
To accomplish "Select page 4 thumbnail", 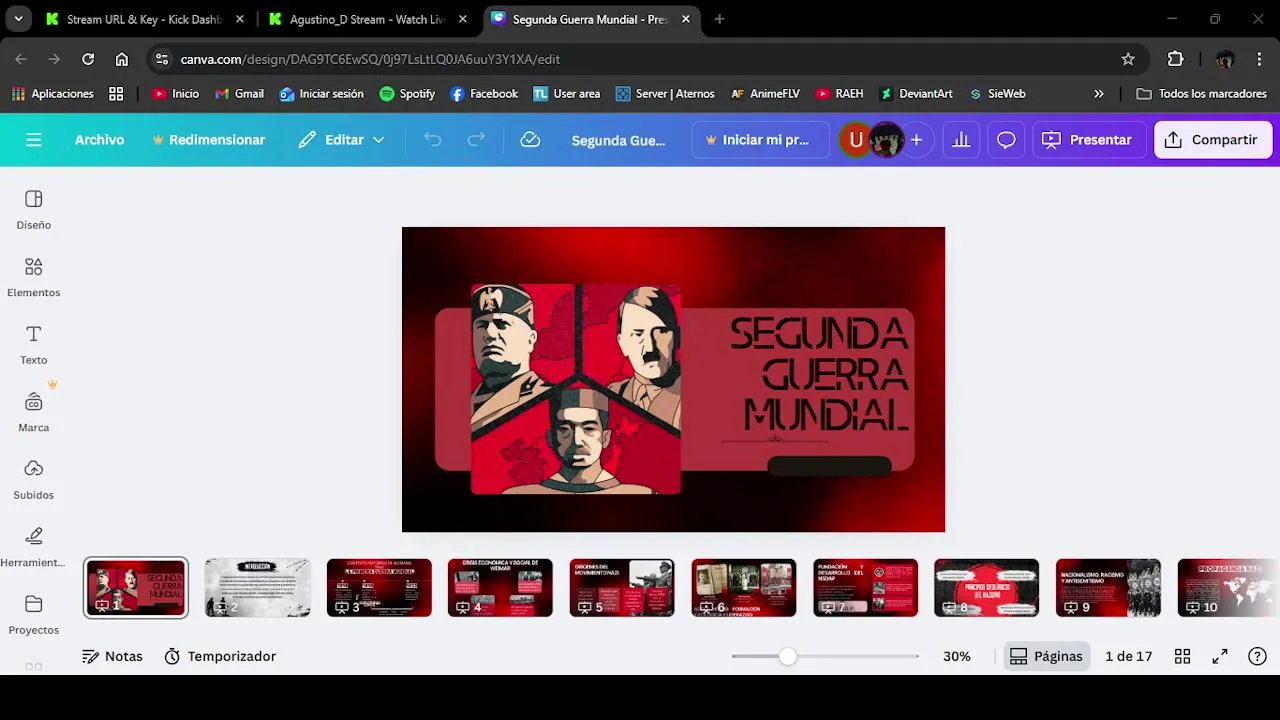I will point(501,587).
